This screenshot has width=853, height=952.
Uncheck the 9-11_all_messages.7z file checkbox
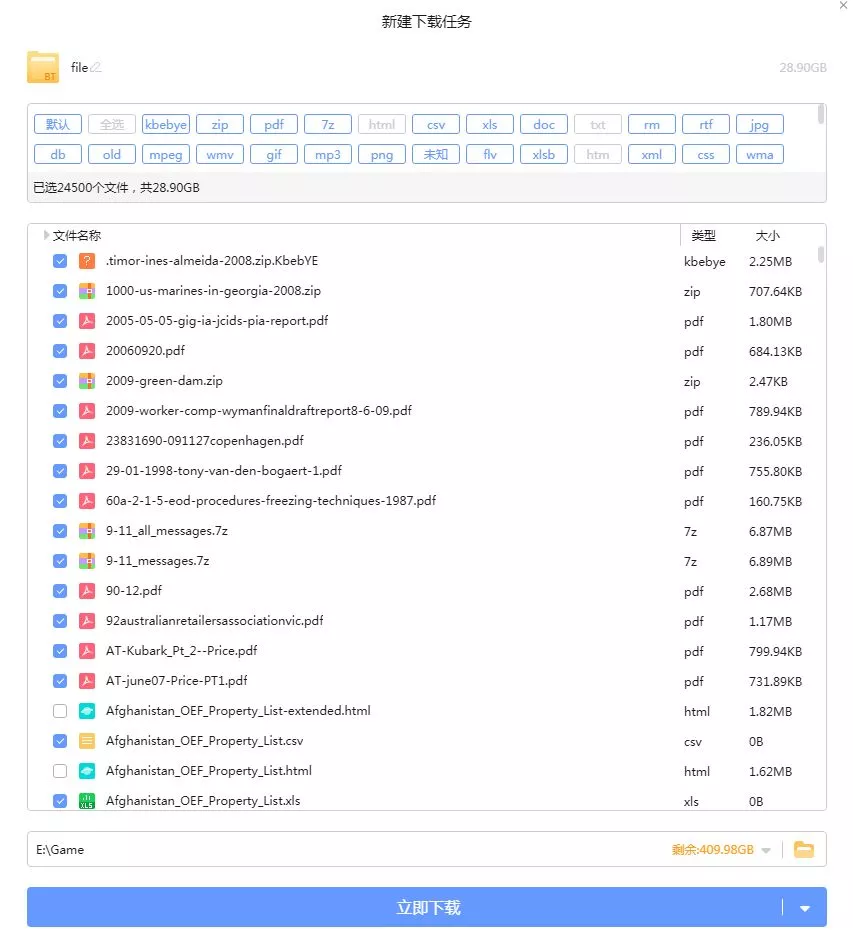coord(60,531)
